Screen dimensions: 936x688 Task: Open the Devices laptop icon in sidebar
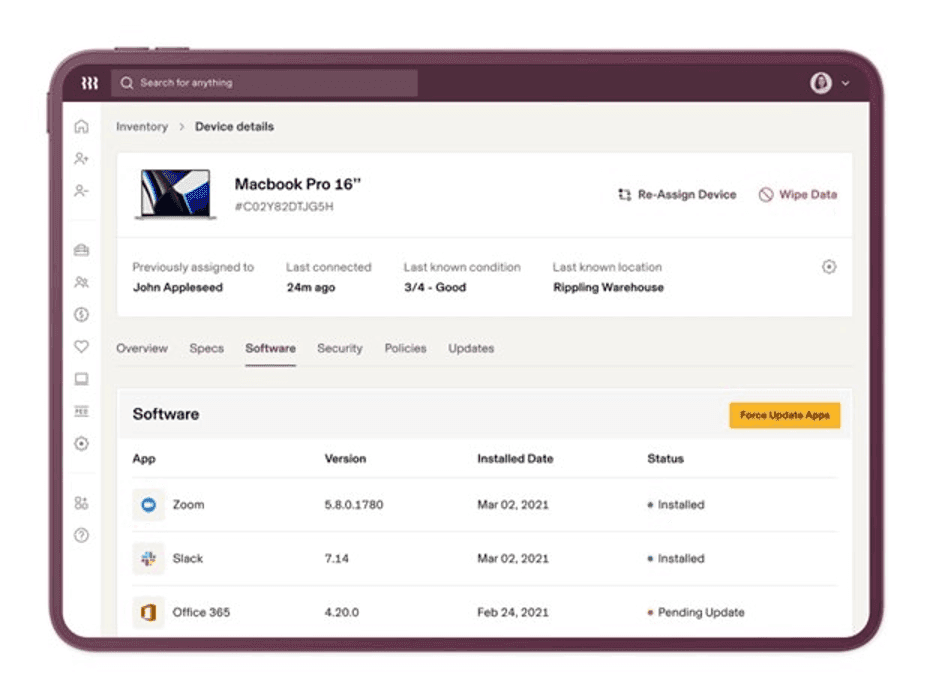[x=83, y=378]
